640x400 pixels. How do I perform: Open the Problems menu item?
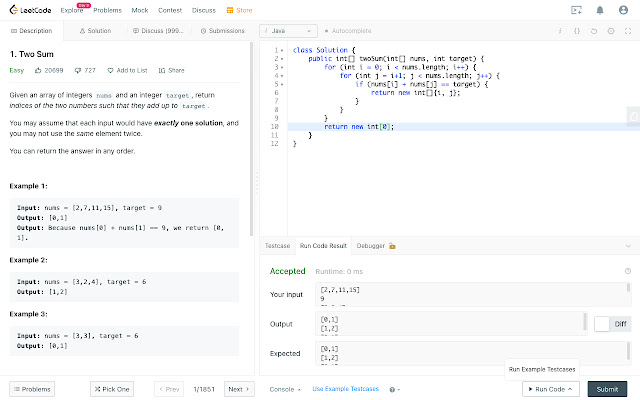[x=107, y=10]
